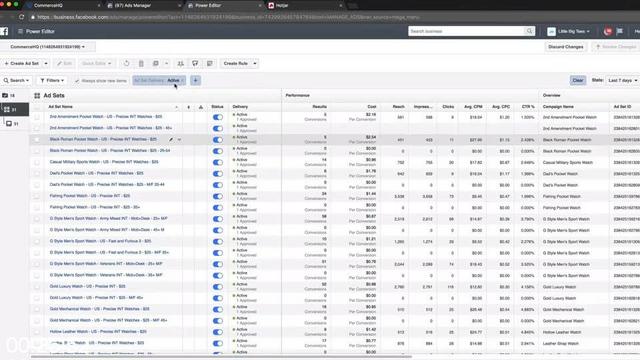Click in the Search business input field
The height and width of the screenshot is (360, 640).
pos(467,31)
